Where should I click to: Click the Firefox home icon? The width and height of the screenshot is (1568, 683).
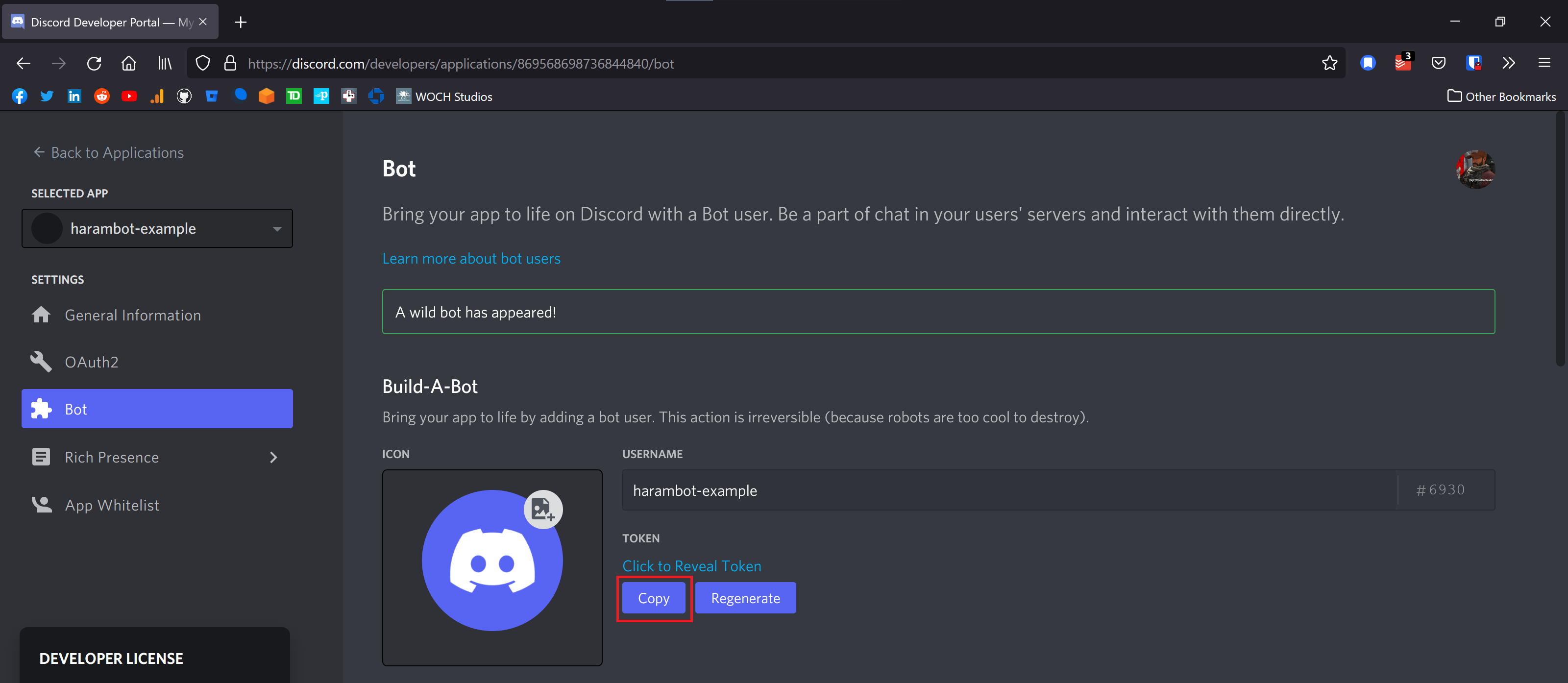pyautogui.click(x=128, y=63)
